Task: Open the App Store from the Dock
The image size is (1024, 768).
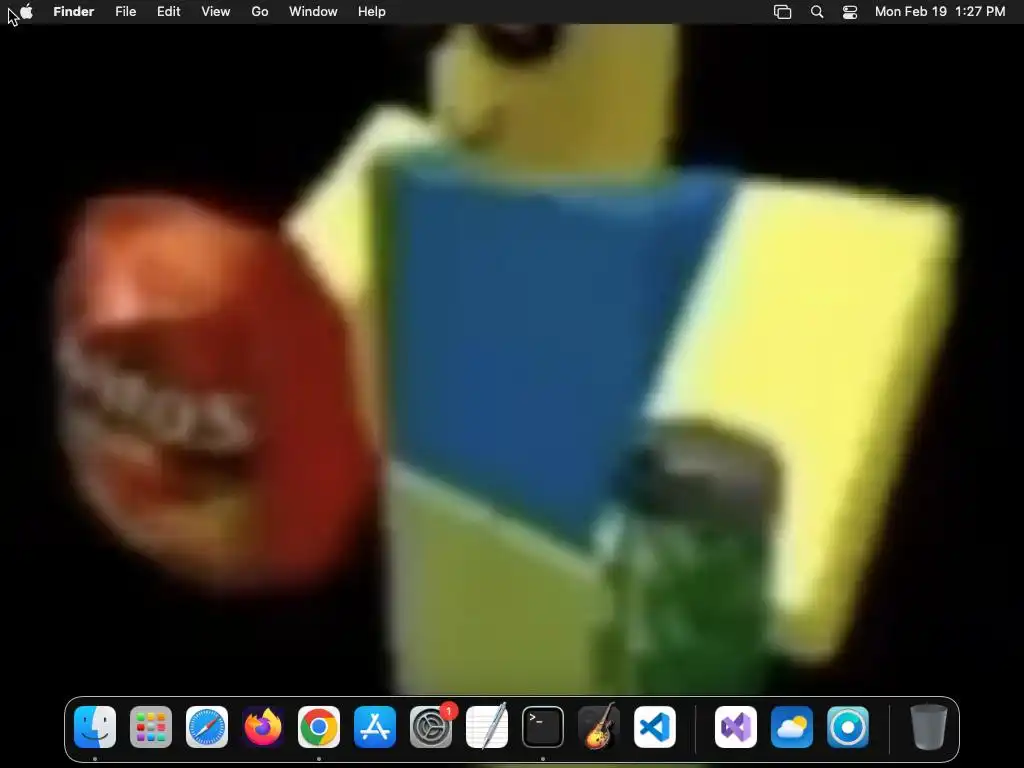Action: coord(375,727)
